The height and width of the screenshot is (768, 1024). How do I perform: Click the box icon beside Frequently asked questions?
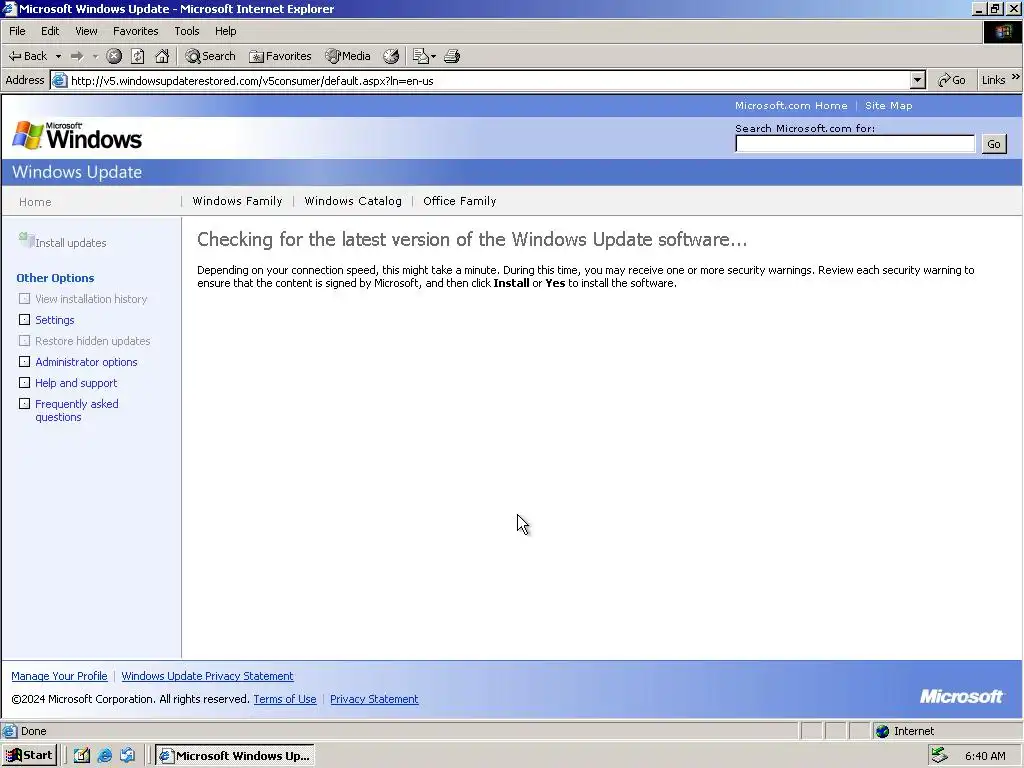tap(24, 403)
